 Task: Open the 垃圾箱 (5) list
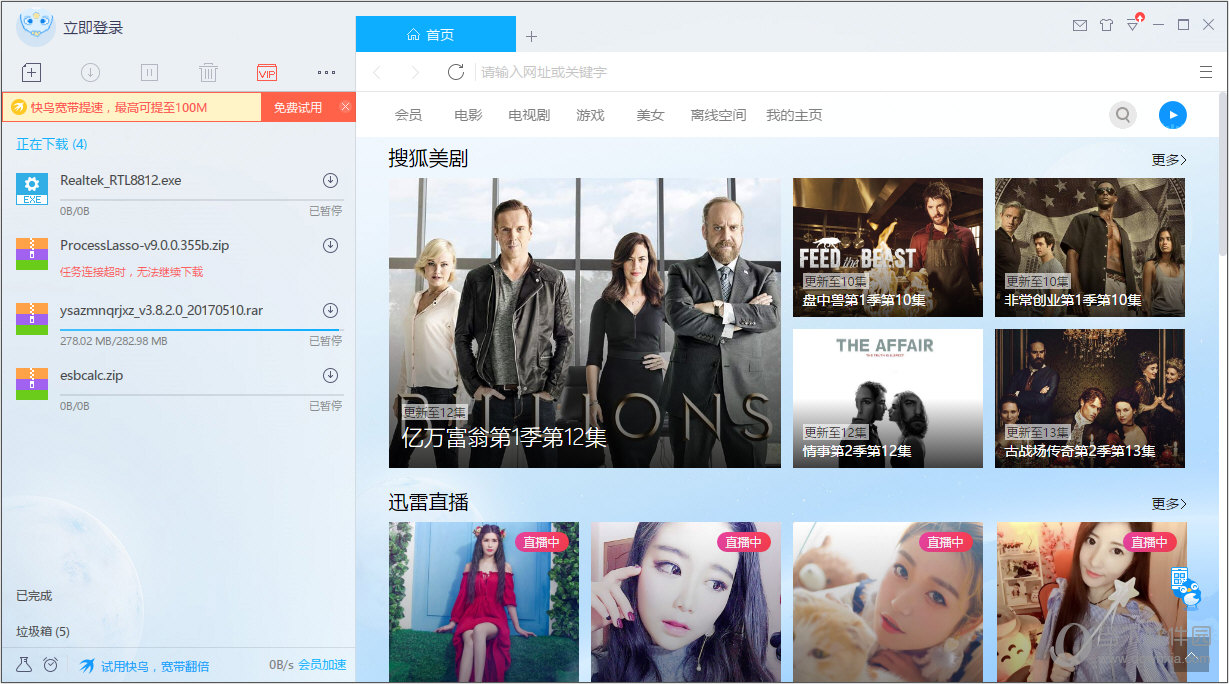[43, 631]
